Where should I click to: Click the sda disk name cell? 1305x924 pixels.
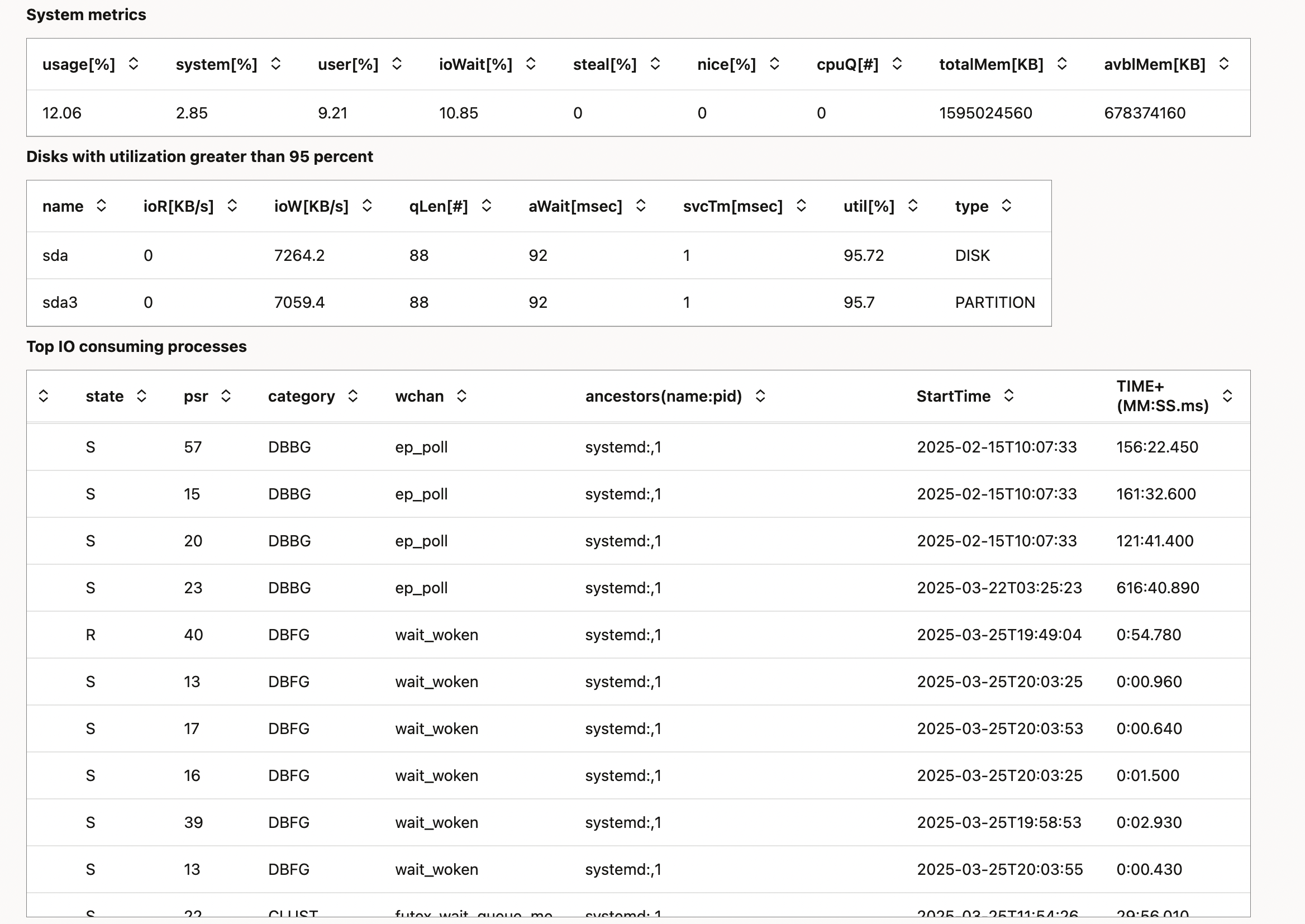(55, 255)
